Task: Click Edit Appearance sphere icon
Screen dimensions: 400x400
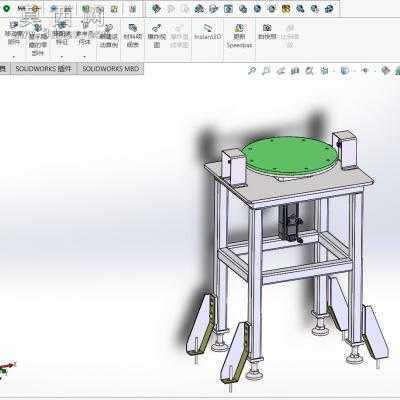Action: [385, 71]
